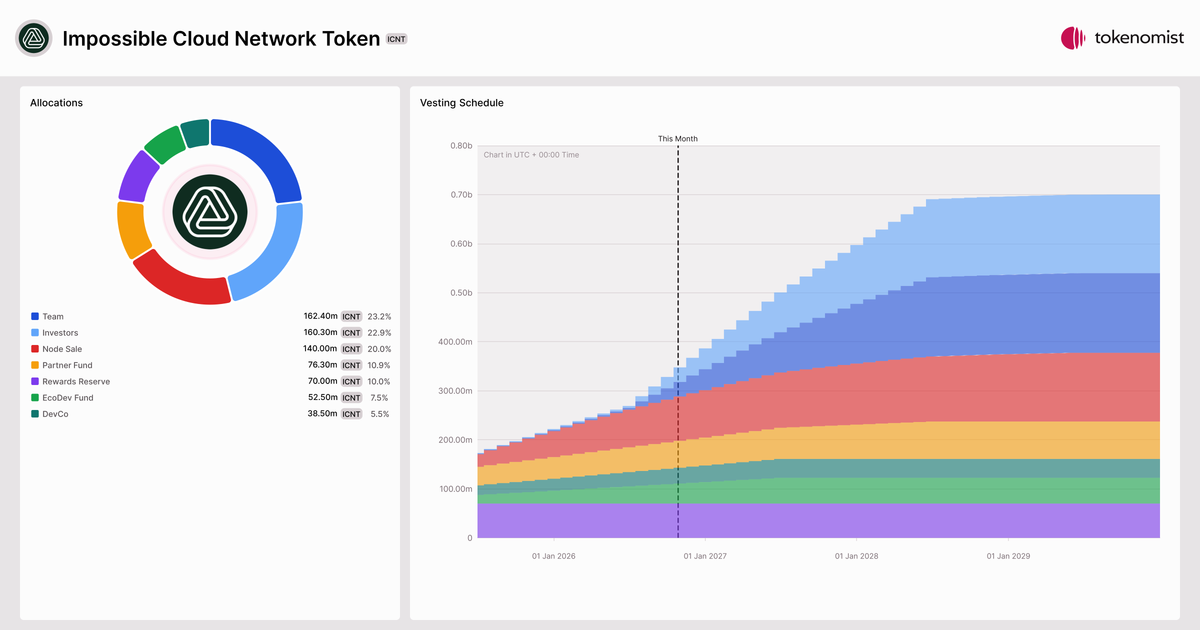
Task: Click the DevCo legend color square
Action: click(x=35, y=414)
